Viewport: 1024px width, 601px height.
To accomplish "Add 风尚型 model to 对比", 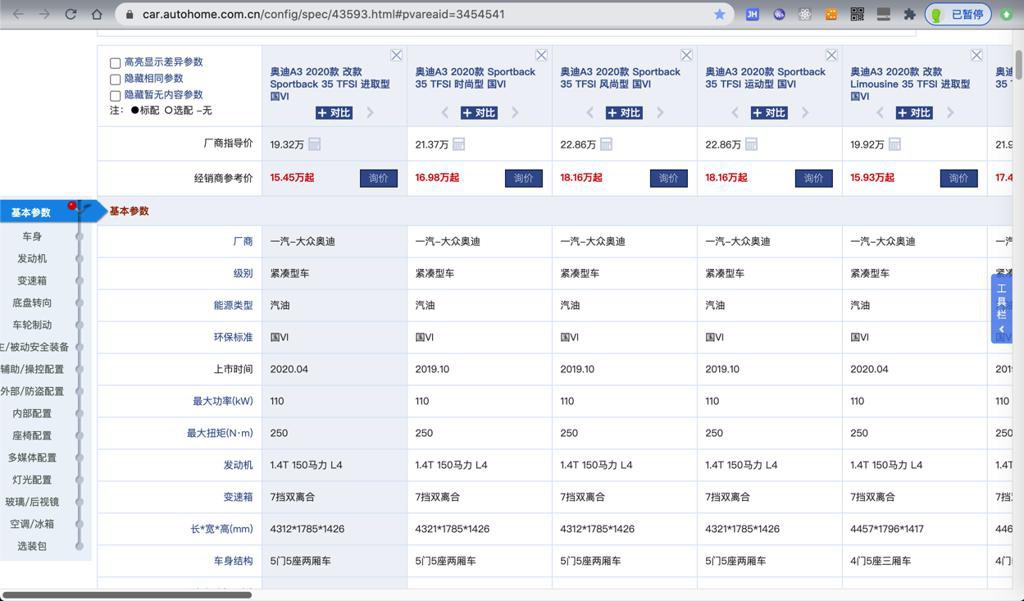I will (x=624, y=113).
